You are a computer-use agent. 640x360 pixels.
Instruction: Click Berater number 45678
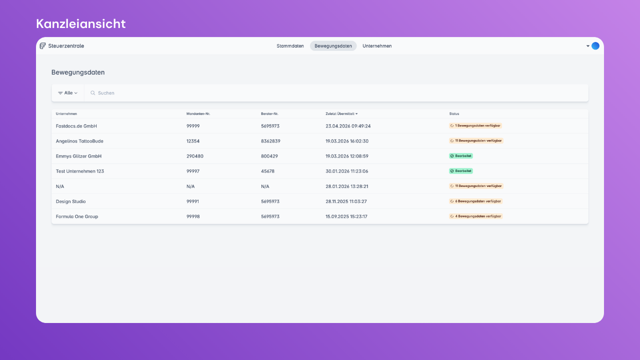[x=268, y=171]
